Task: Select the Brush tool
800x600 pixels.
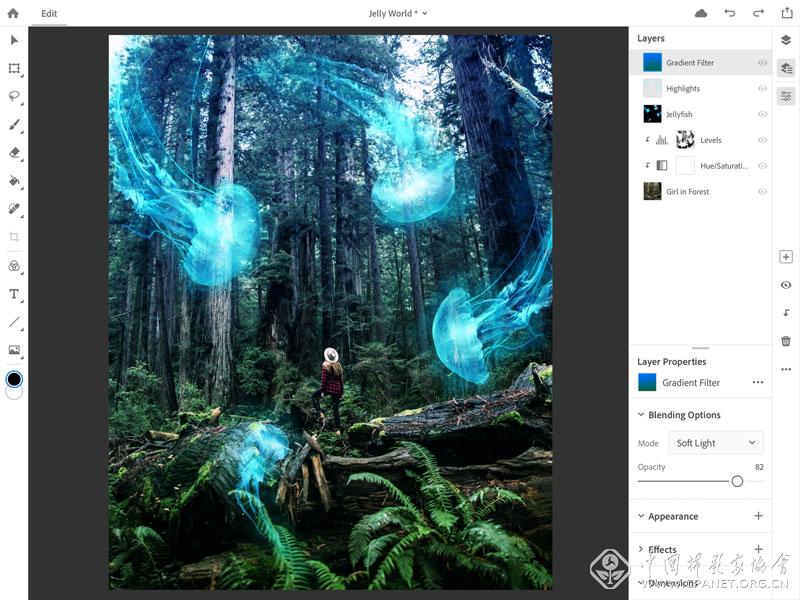Action: [14, 125]
